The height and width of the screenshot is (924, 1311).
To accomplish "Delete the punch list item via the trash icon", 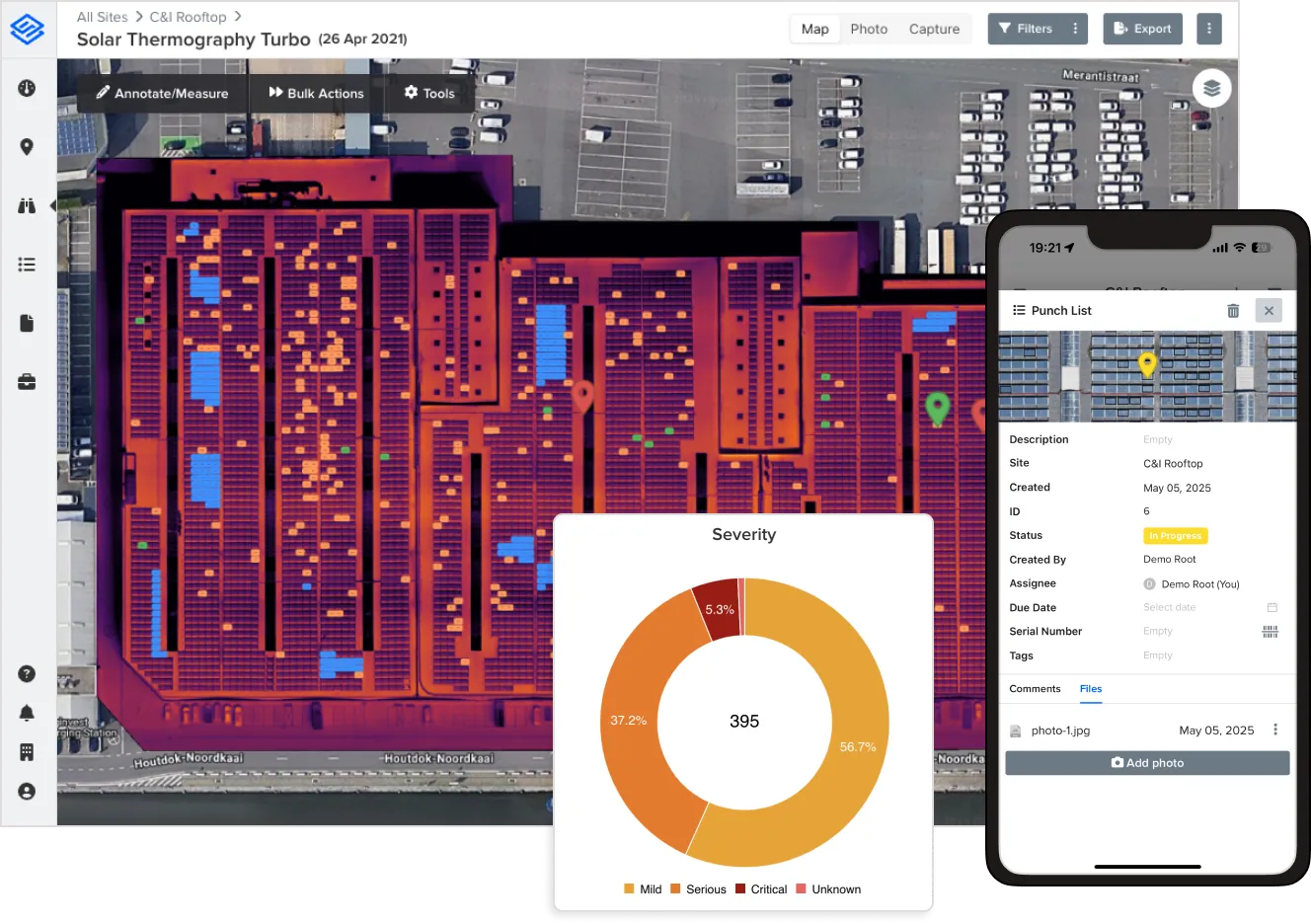I will coord(1233,310).
